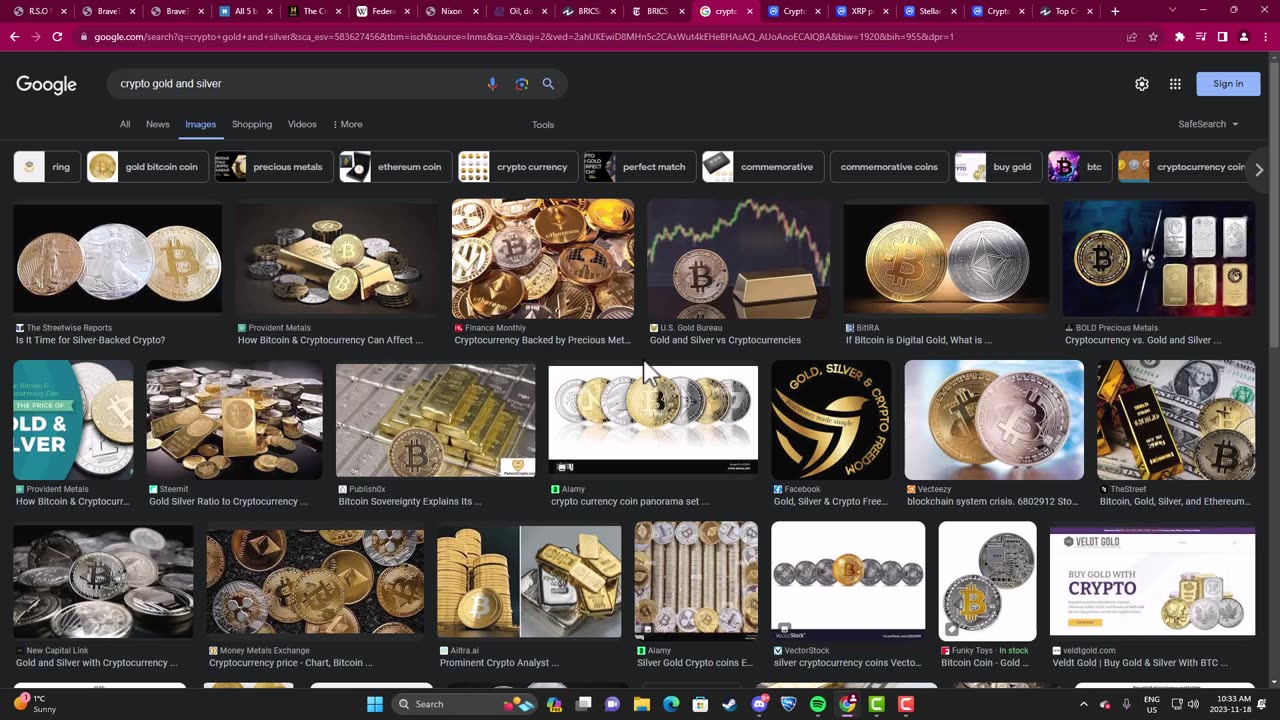Apply the ethereum coin filter chip
1280x720 pixels.
pos(396,167)
